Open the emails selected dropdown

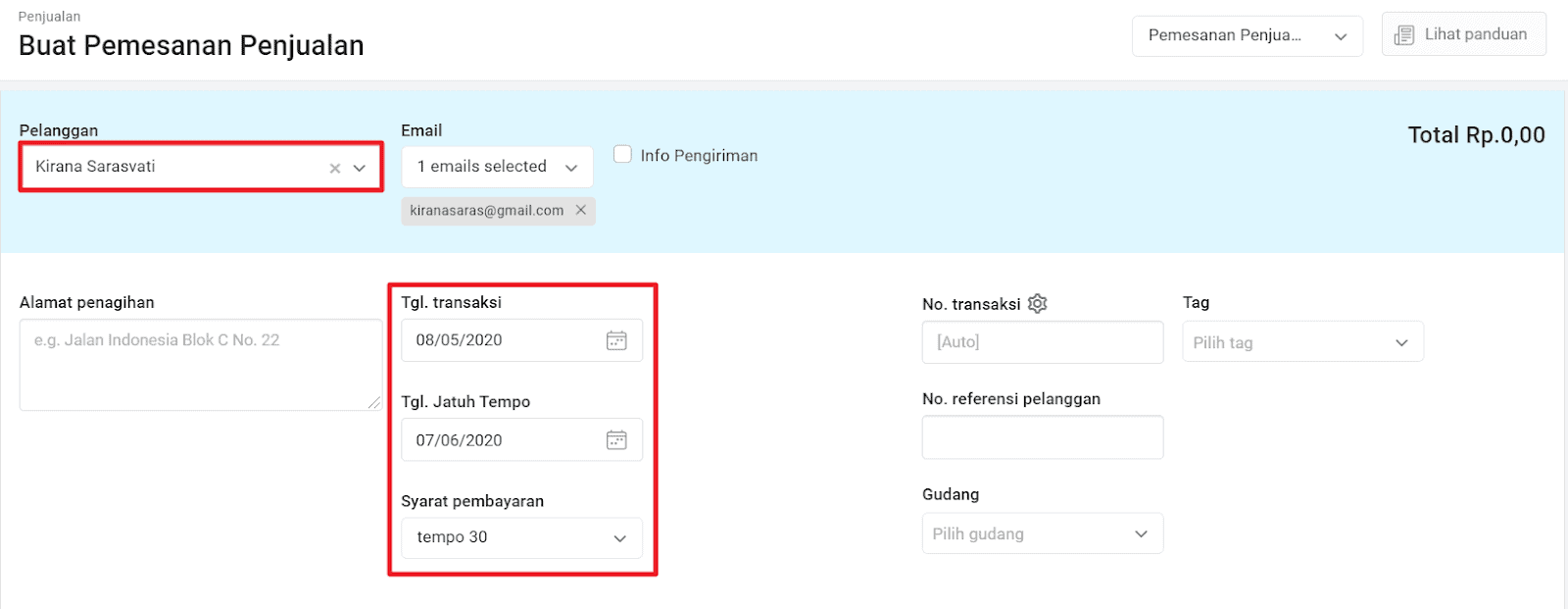(497, 167)
